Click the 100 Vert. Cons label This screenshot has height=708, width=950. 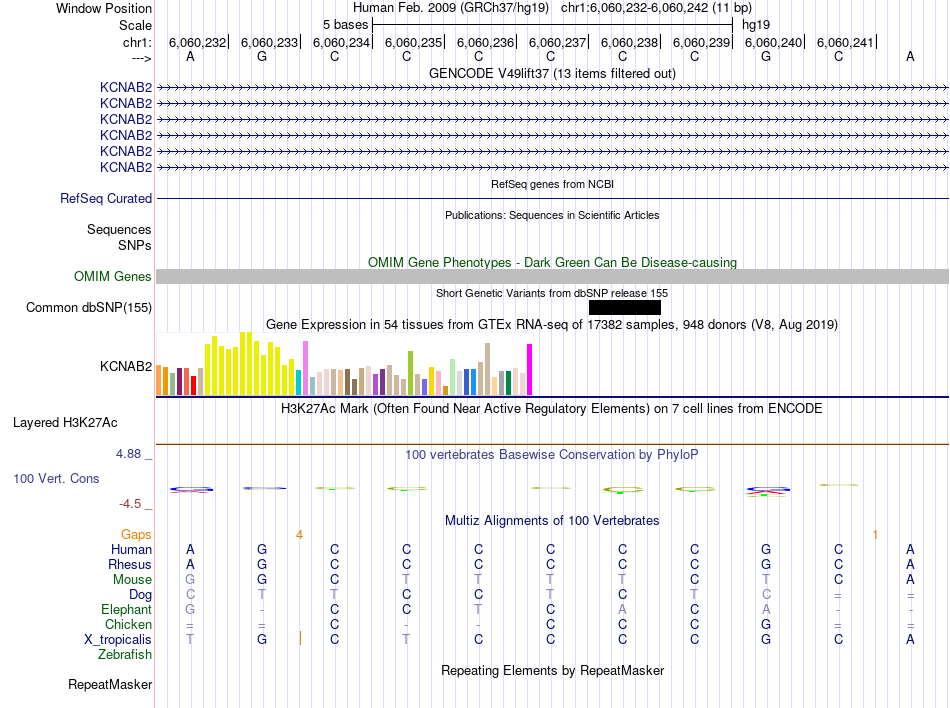(56, 478)
